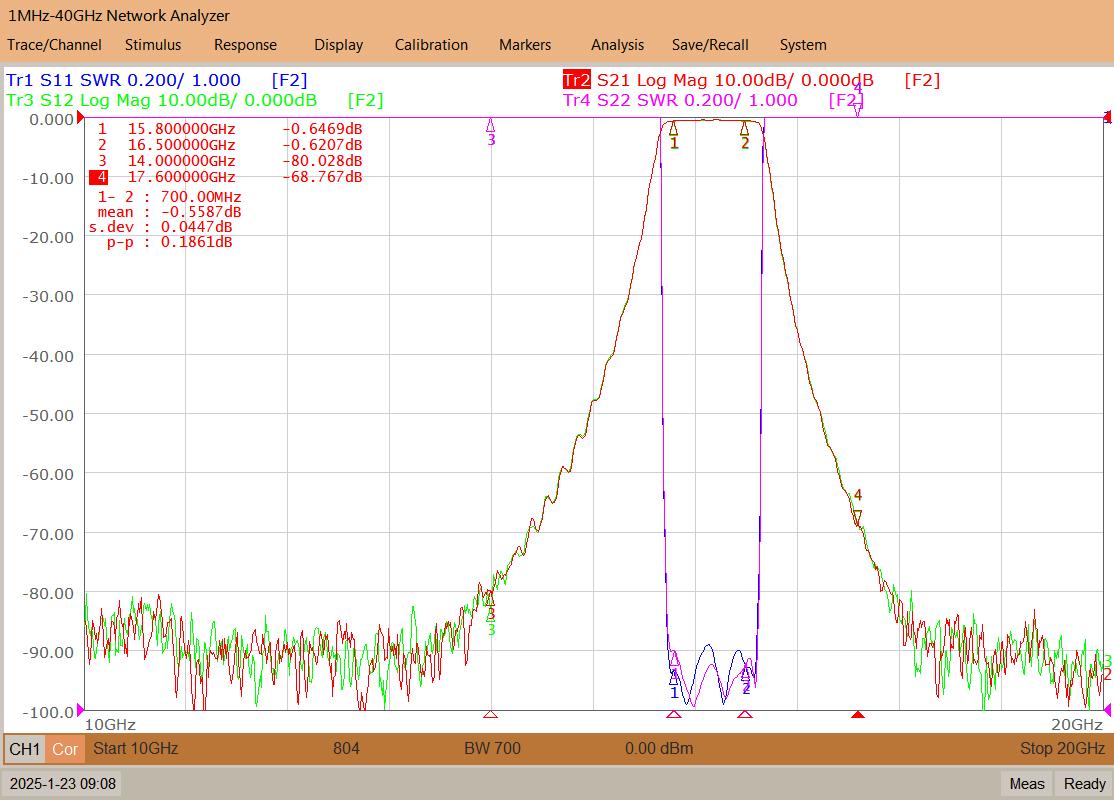Select the Tr4 S22 SWR trace label
This screenshot has width=1114, height=800.
(680, 100)
